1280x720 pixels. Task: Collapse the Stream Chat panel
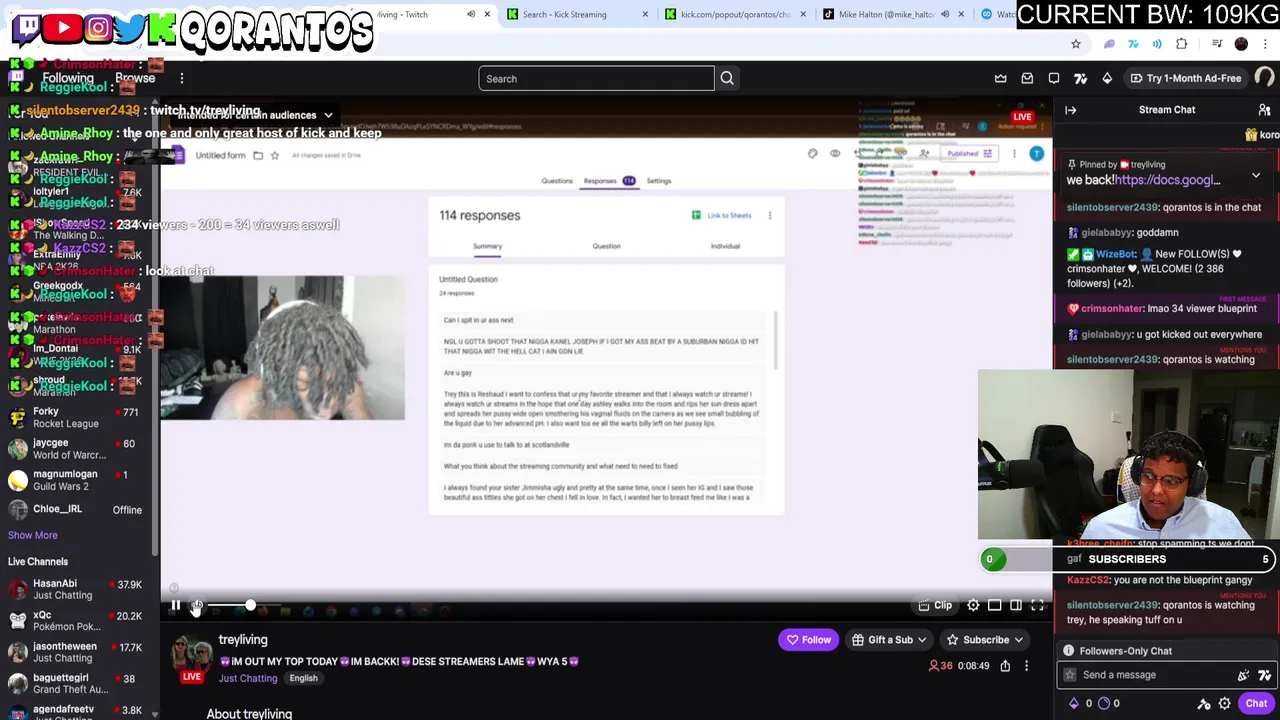[x=1070, y=110]
